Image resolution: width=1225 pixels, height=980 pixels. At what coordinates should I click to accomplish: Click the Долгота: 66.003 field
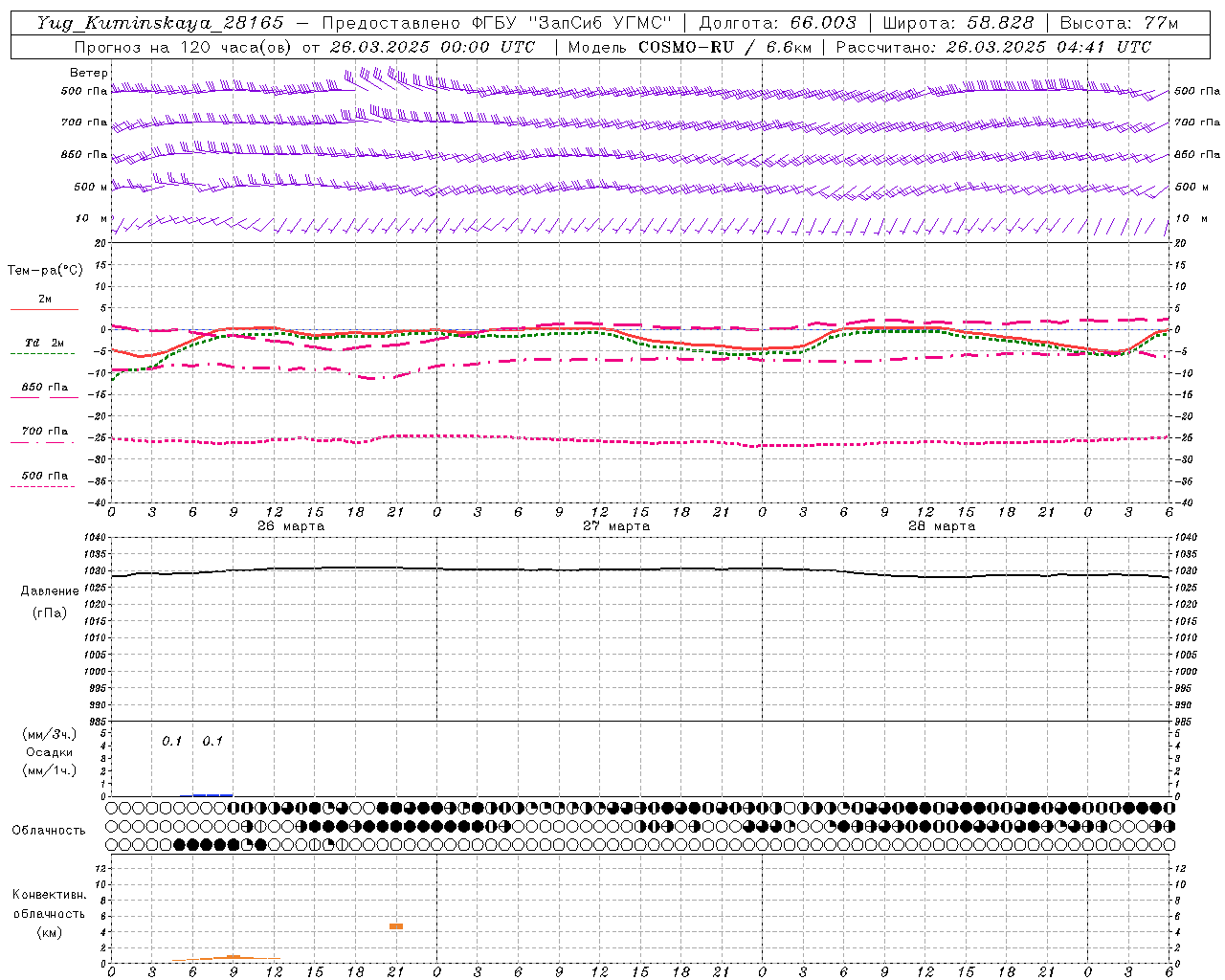(777, 23)
